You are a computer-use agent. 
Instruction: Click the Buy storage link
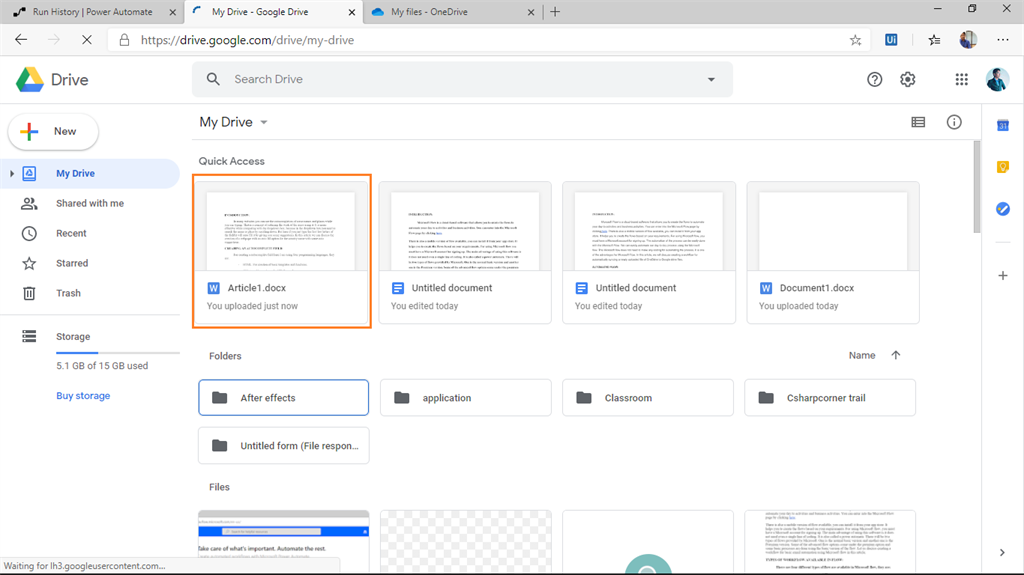tap(83, 396)
